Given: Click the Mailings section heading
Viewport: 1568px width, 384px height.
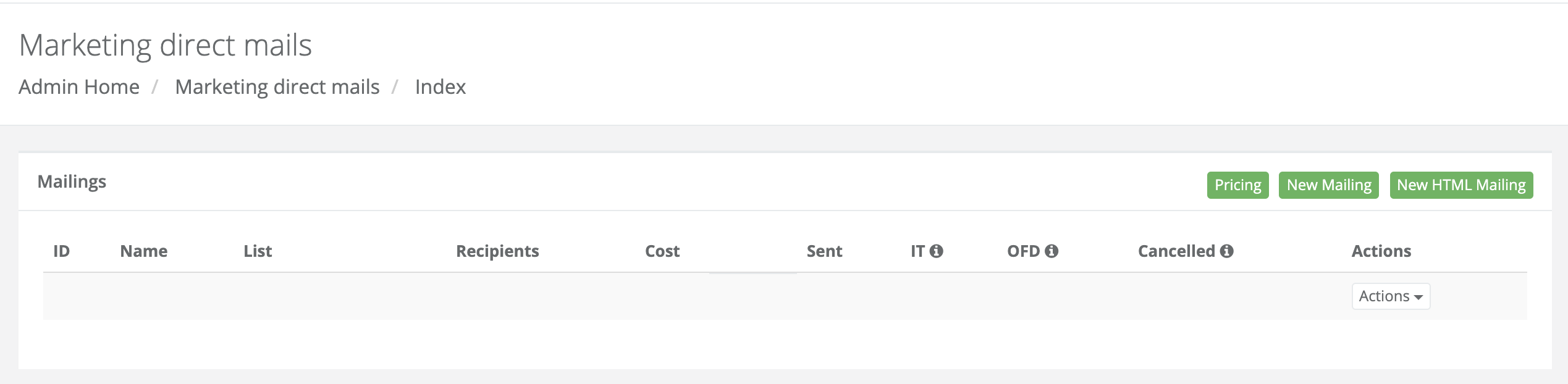Looking at the screenshot, I should point(72,182).
